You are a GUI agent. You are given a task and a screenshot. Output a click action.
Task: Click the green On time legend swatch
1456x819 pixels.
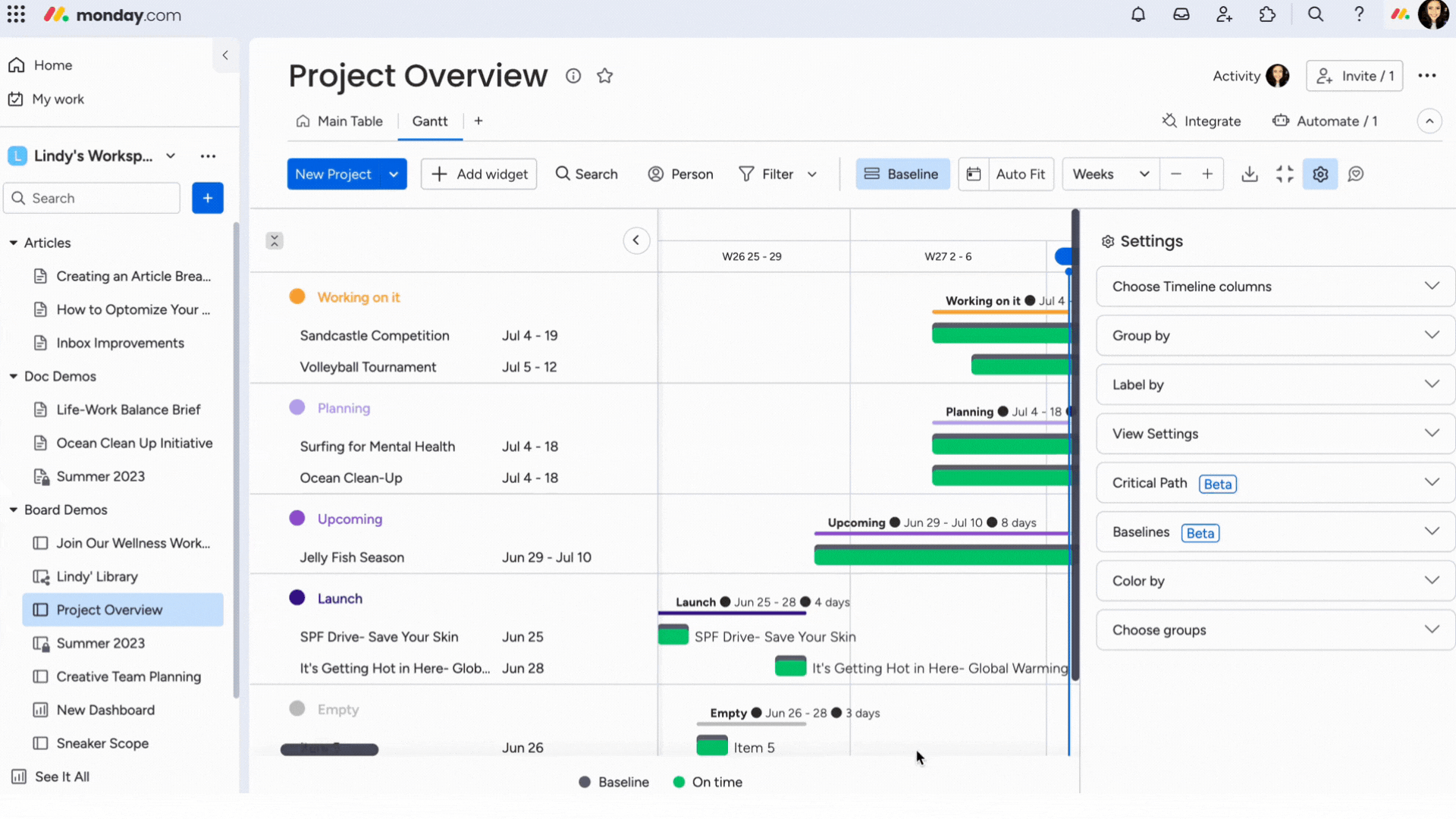680,782
